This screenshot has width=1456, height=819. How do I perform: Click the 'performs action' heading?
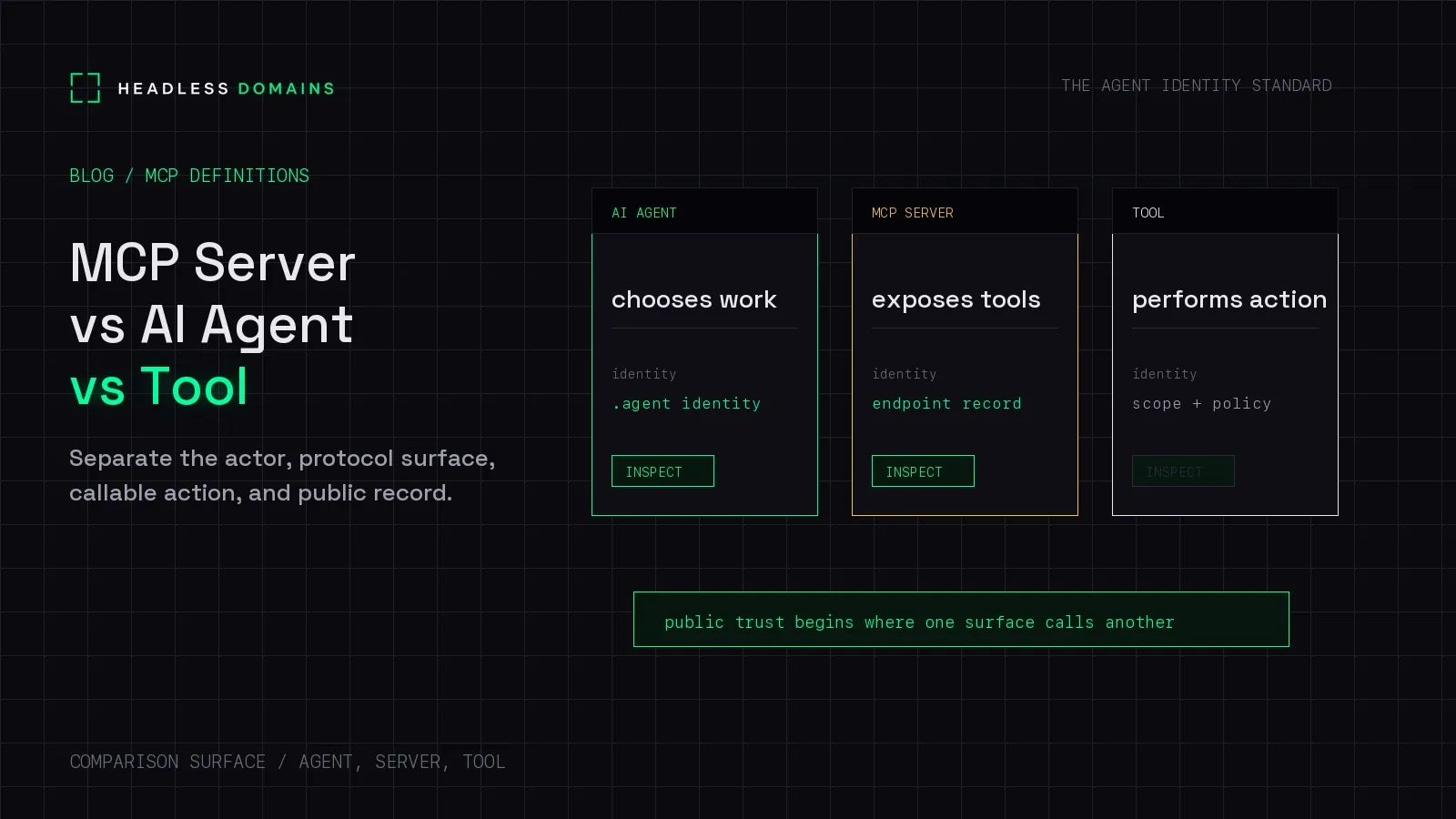point(1228,300)
